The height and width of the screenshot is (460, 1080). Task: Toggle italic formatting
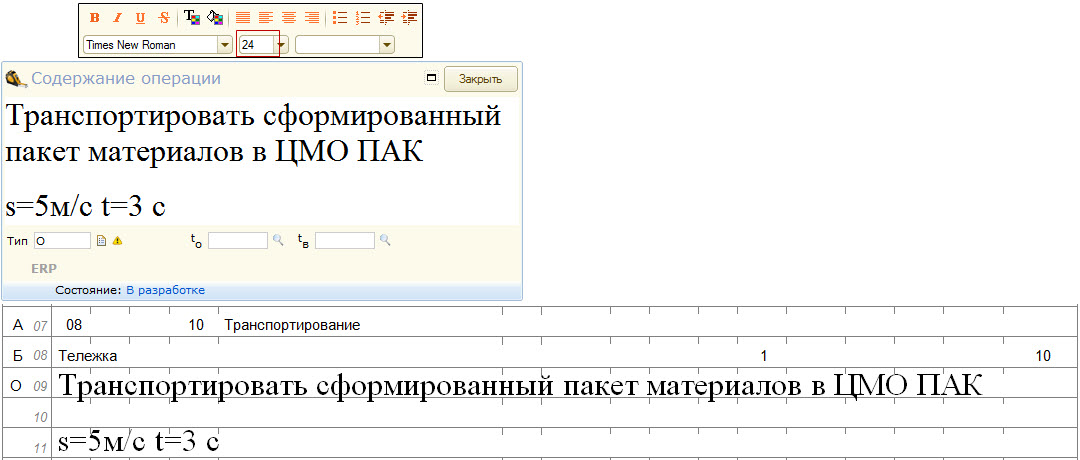click(117, 18)
